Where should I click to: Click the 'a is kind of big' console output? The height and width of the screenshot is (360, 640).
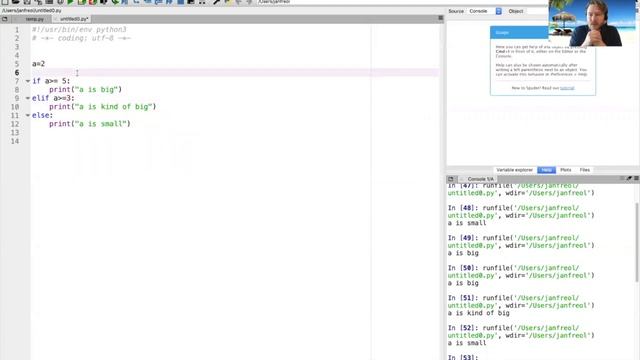(478, 313)
